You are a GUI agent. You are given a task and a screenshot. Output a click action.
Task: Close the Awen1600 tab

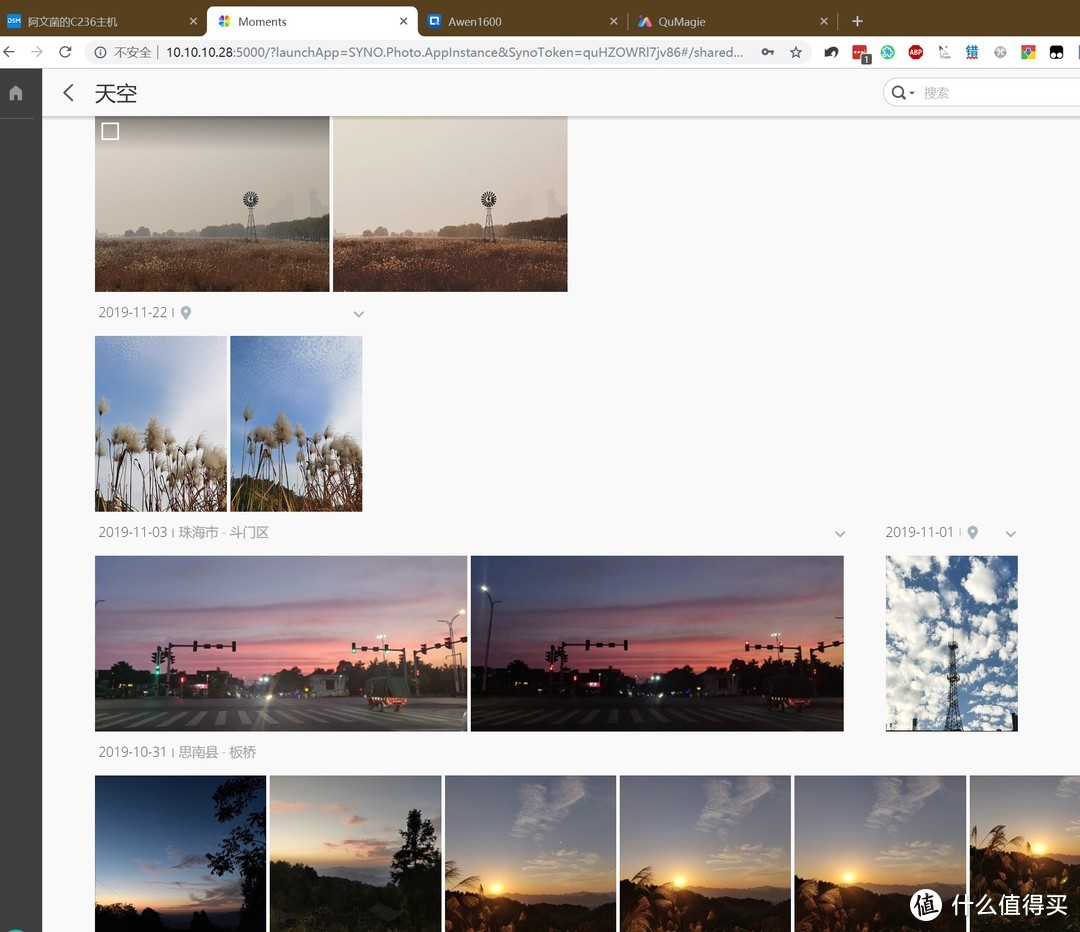point(614,21)
